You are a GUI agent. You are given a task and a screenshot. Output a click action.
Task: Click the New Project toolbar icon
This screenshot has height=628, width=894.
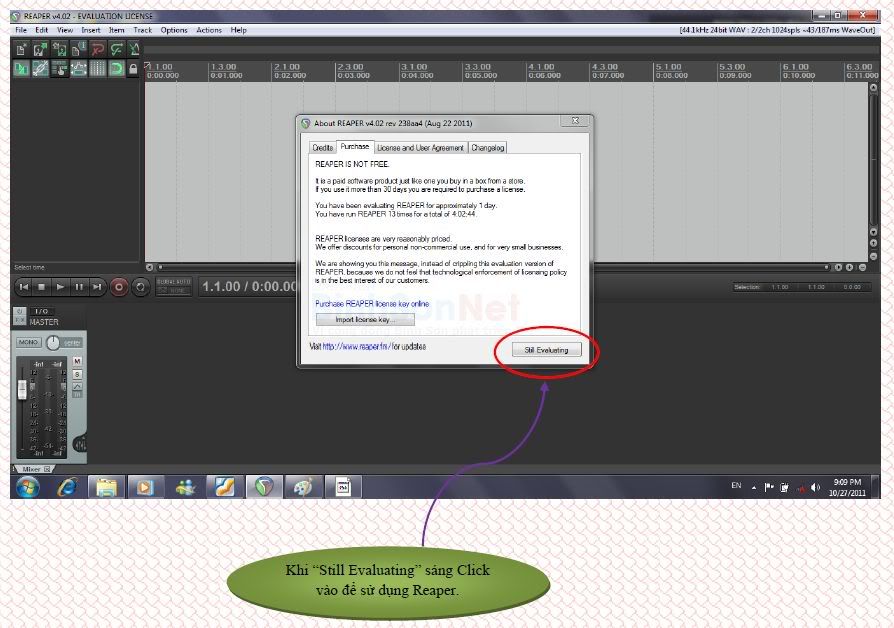click(22, 49)
